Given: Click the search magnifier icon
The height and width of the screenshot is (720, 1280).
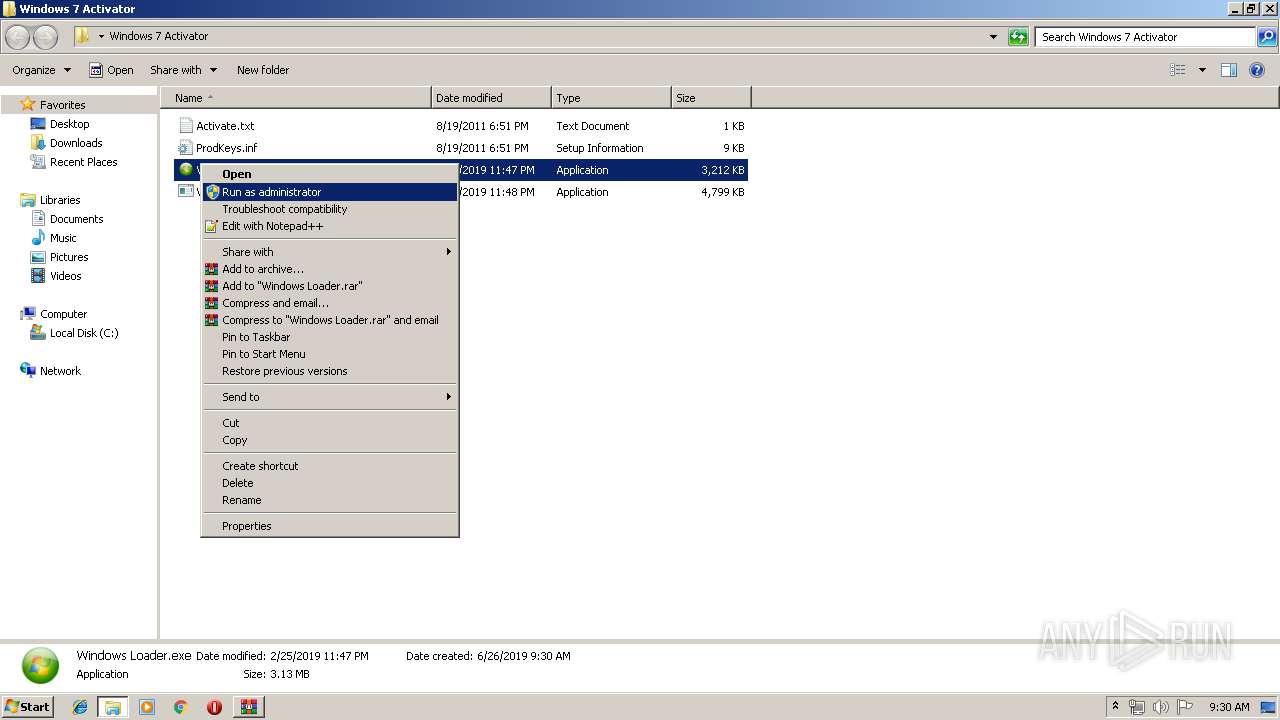Looking at the screenshot, I should coord(1266,37).
